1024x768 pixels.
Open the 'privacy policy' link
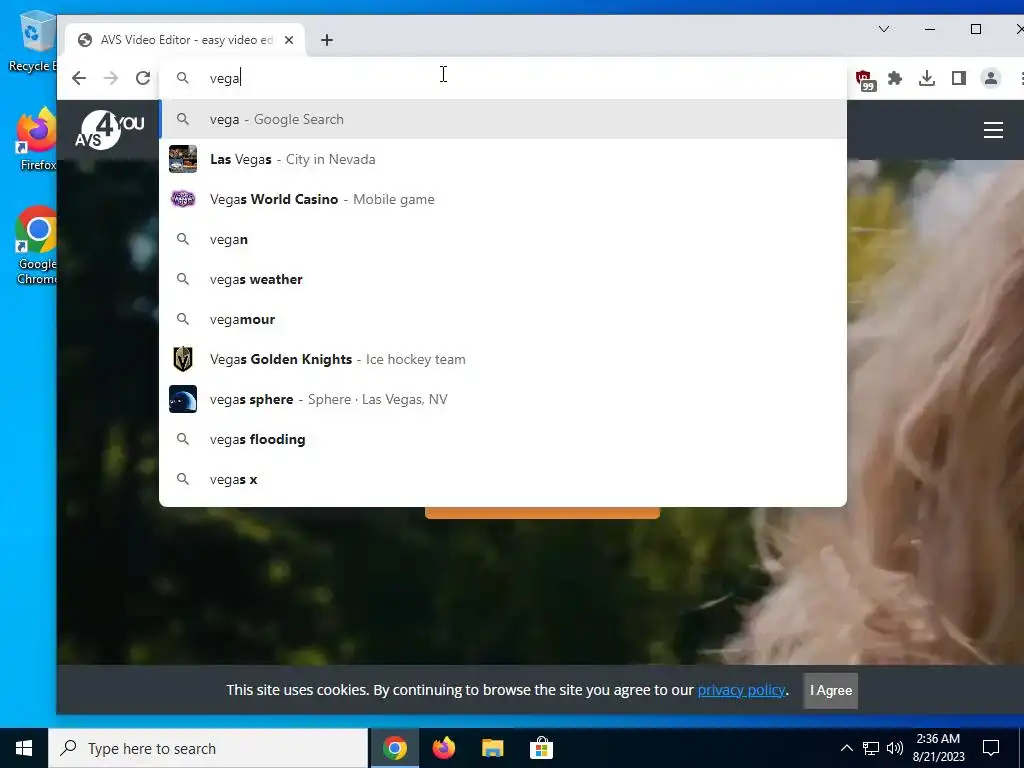(x=741, y=690)
